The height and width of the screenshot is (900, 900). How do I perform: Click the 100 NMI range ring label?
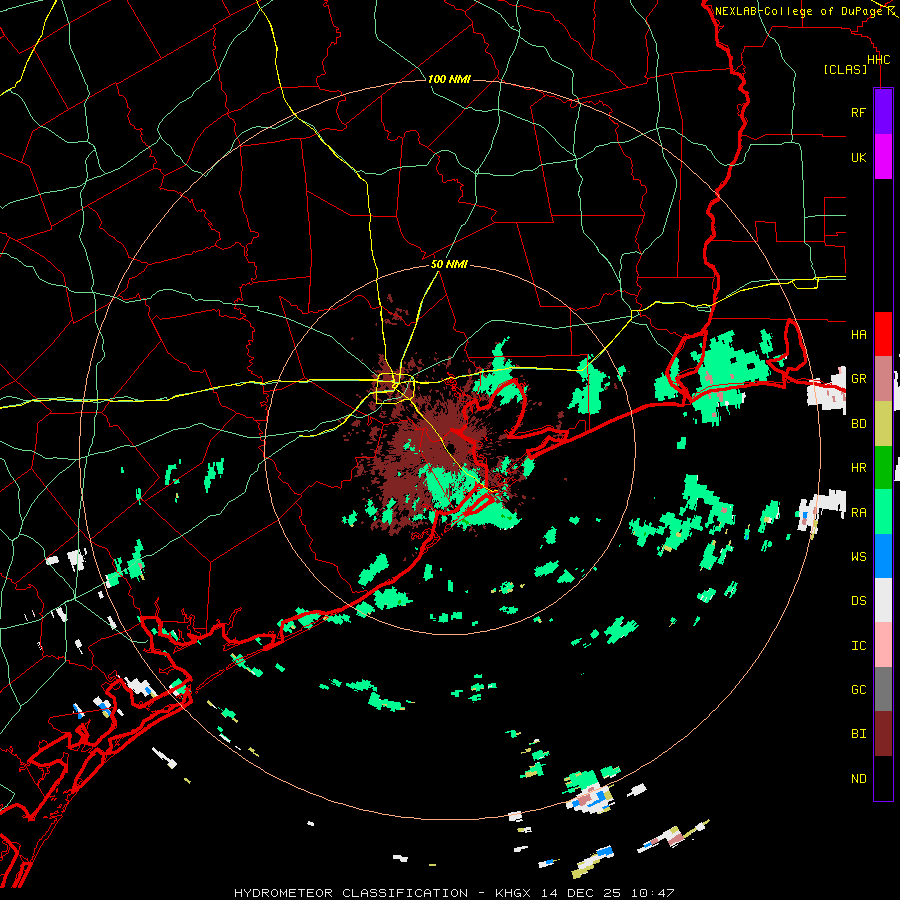coord(449,79)
